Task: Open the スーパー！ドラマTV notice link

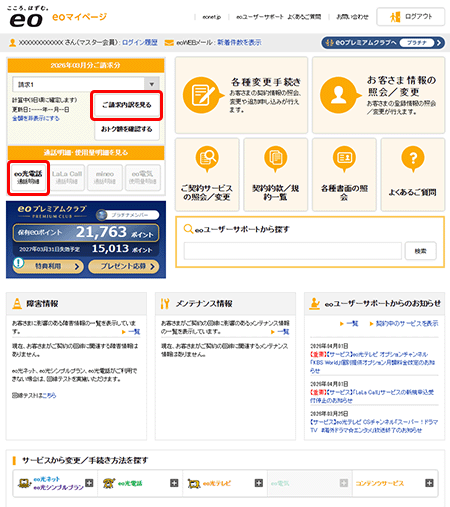Action: (374, 426)
